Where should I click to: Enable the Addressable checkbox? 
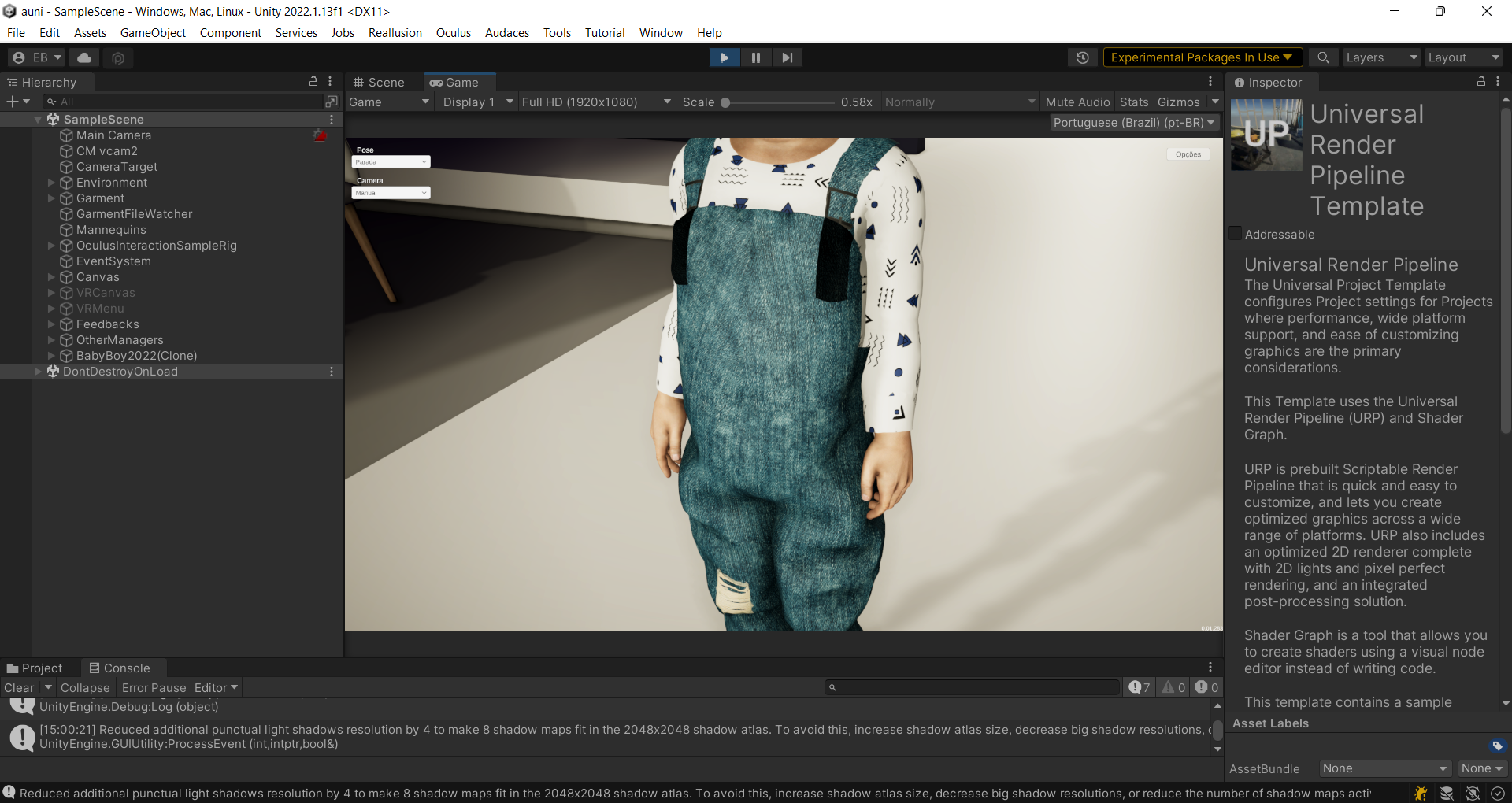point(1236,233)
